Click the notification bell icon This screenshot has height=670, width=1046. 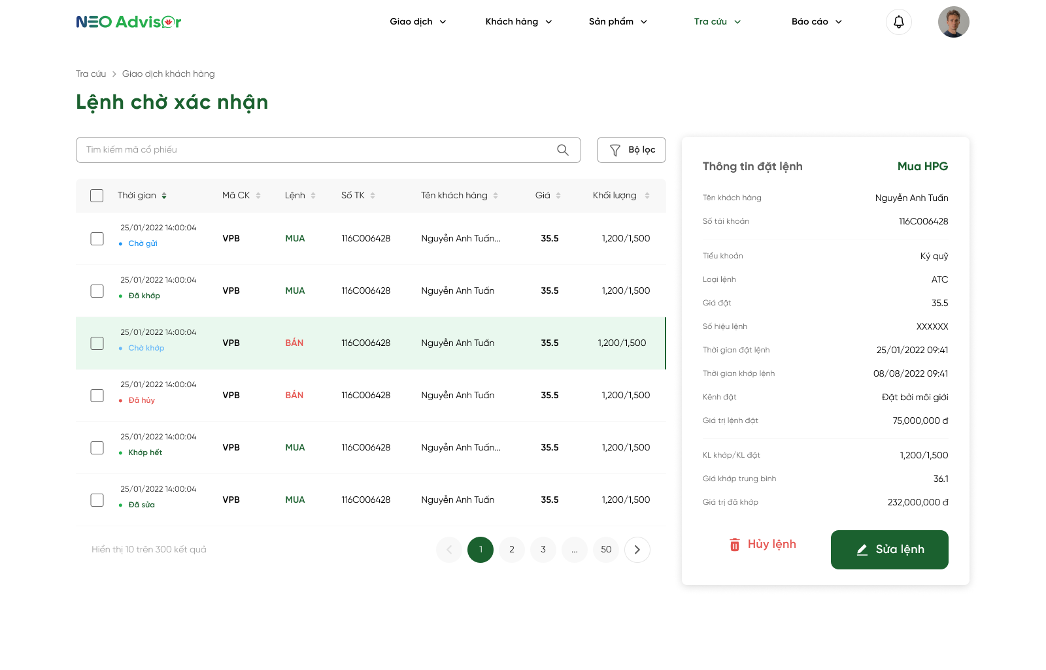pyautogui.click(x=898, y=22)
